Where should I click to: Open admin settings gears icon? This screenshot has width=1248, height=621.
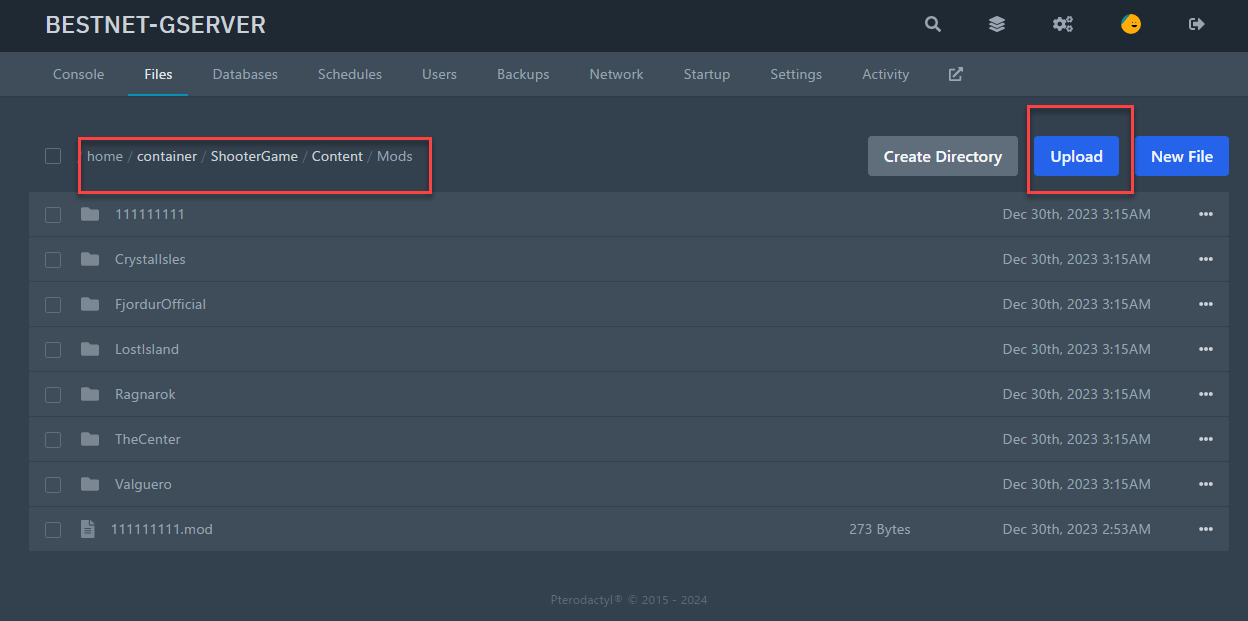1062,25
